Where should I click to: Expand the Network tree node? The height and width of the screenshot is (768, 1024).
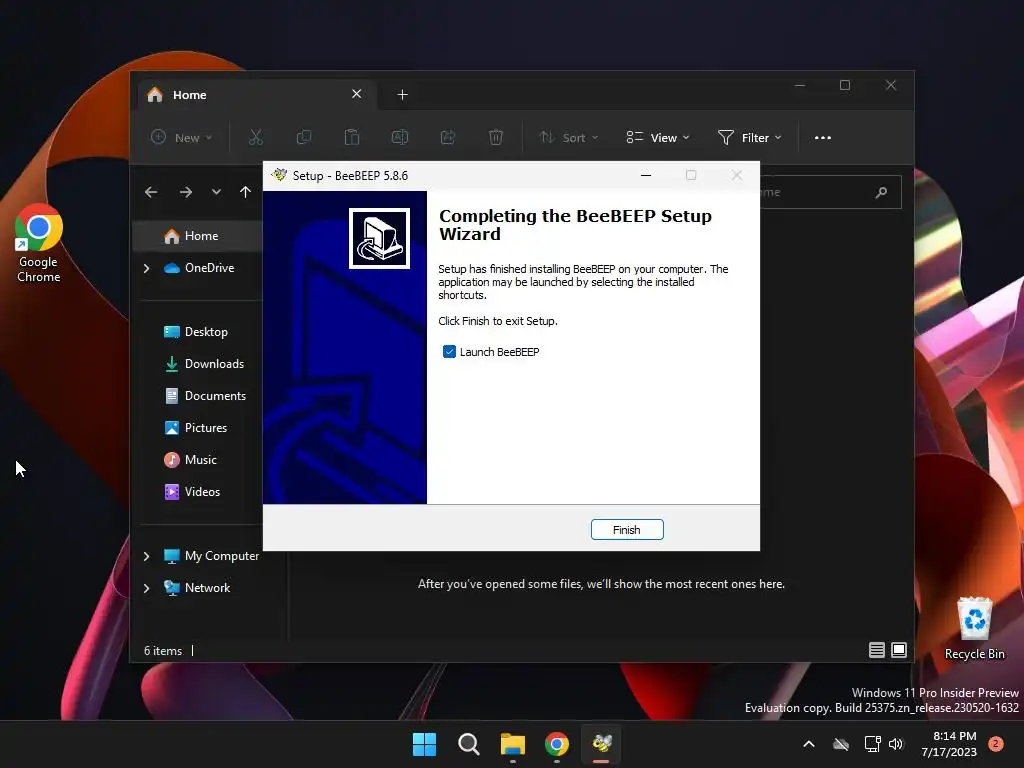[x=146, y=588]
